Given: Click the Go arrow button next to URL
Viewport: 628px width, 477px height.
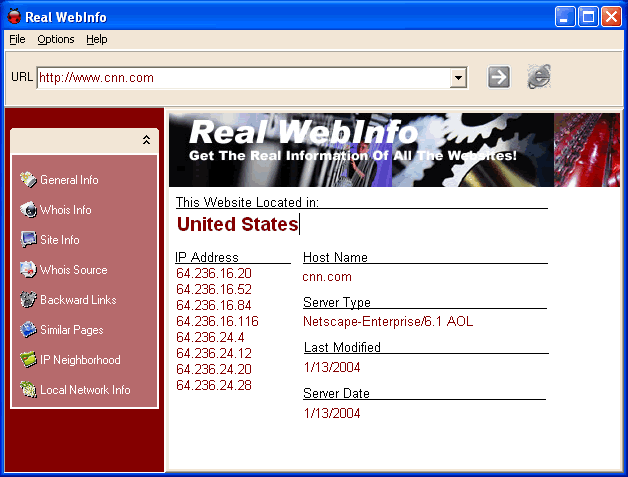Looking at the screenshot, I should 499,77.
